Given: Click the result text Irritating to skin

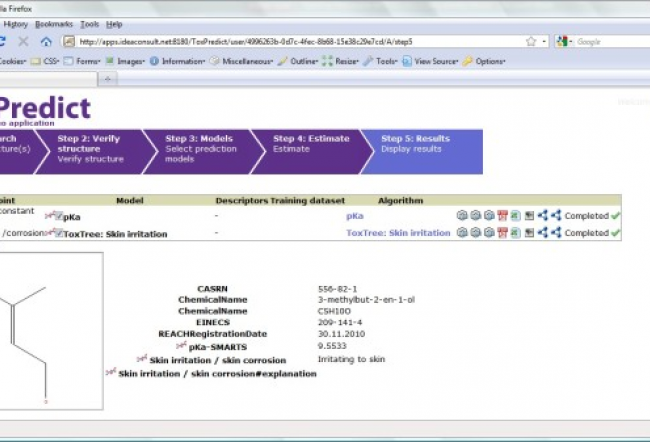Looking at the screenshot, I should tap(351, 359).
